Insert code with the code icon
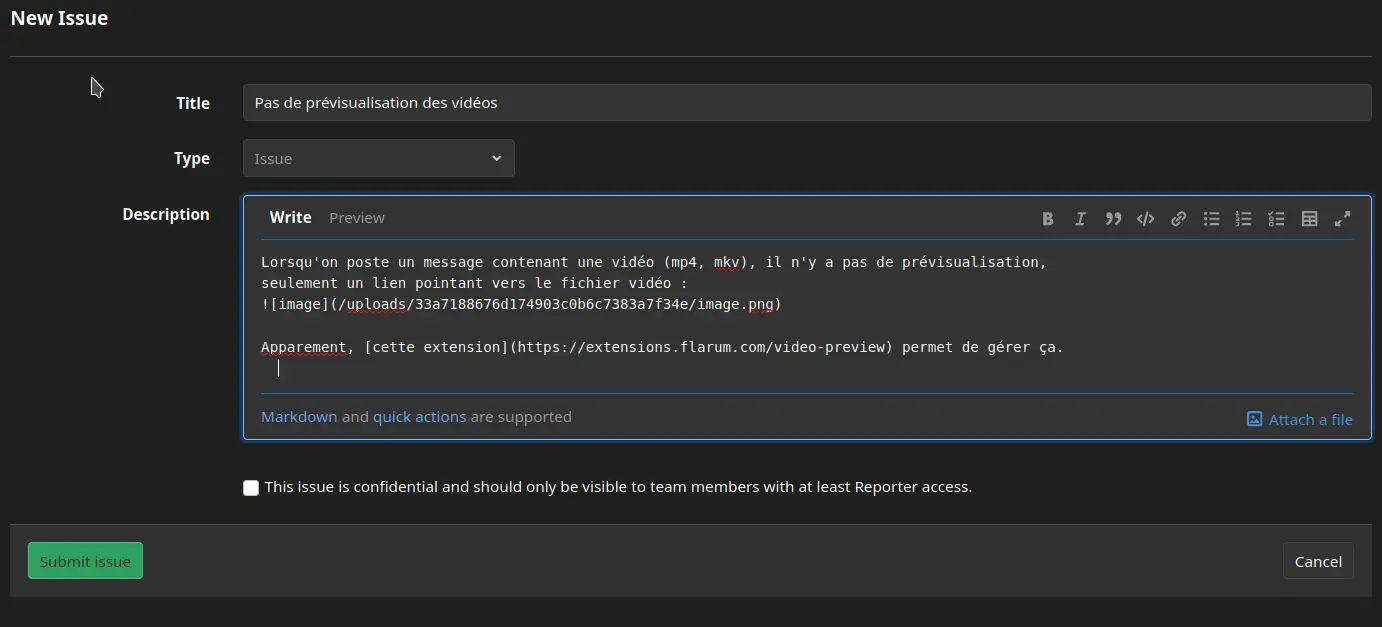The height and width of the screenshot is (627, 1382). 1146,219
